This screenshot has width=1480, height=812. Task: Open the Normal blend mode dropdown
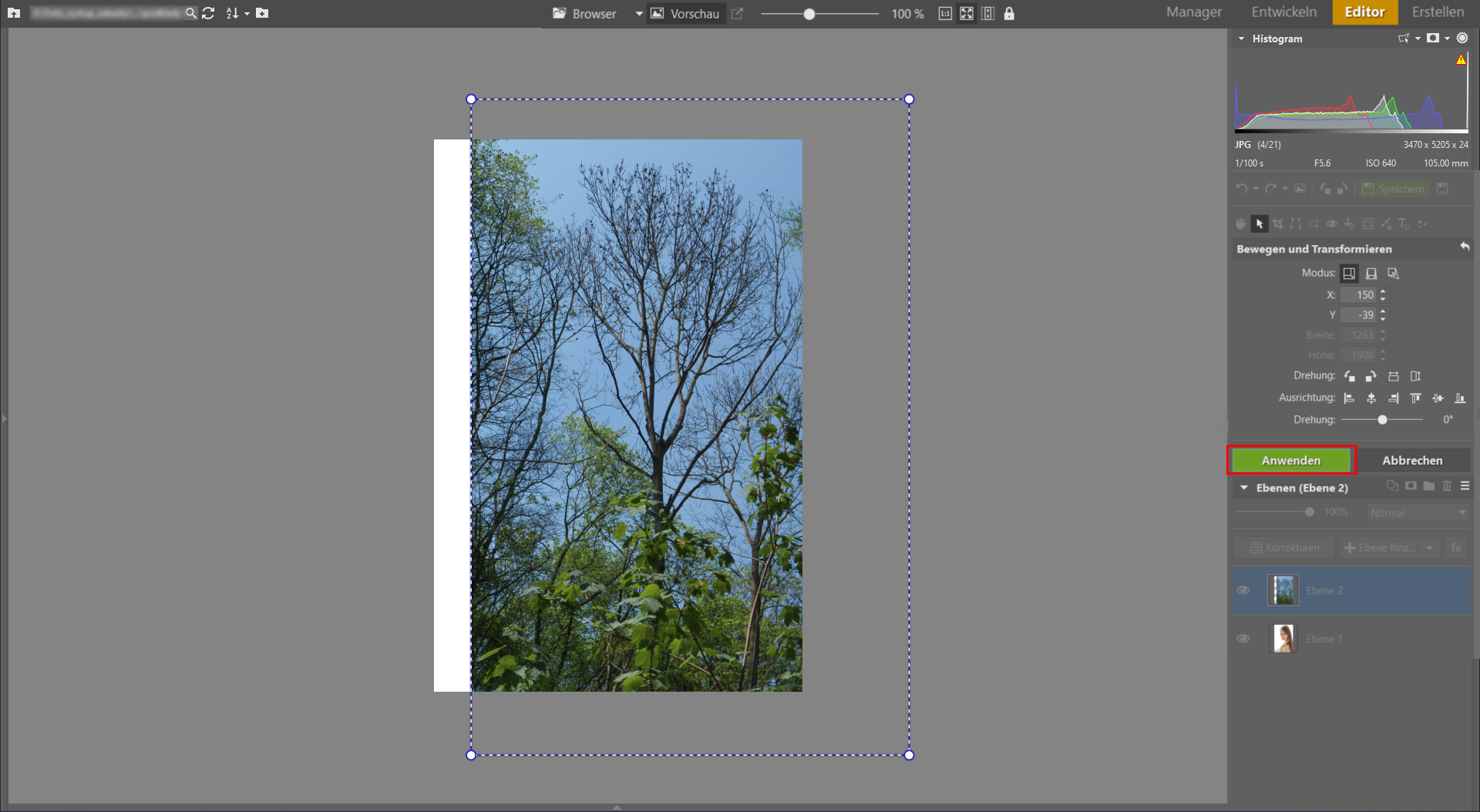pos(1418,512)
